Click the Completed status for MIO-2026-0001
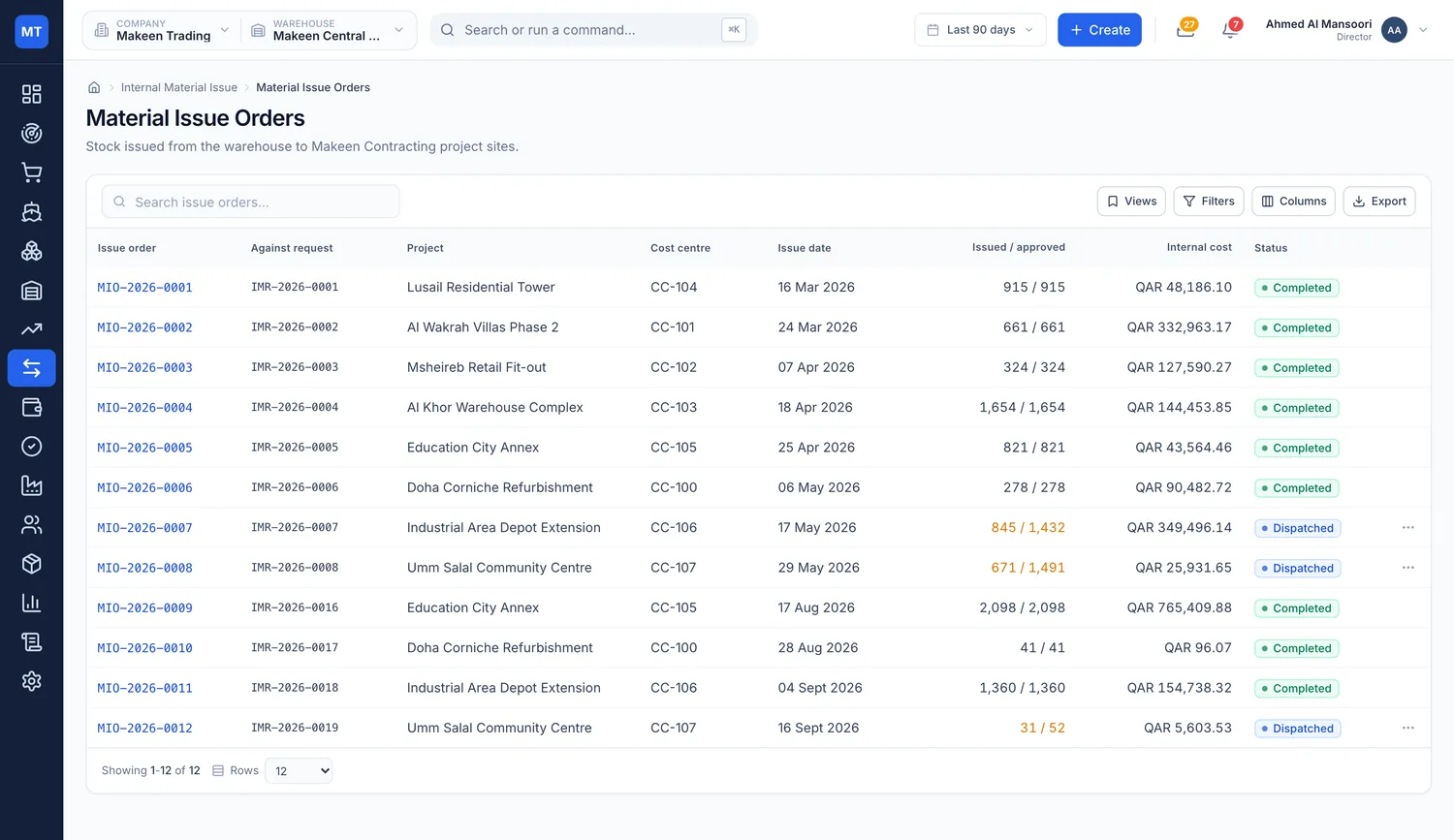1454x840 pixels. (1296, 288)
